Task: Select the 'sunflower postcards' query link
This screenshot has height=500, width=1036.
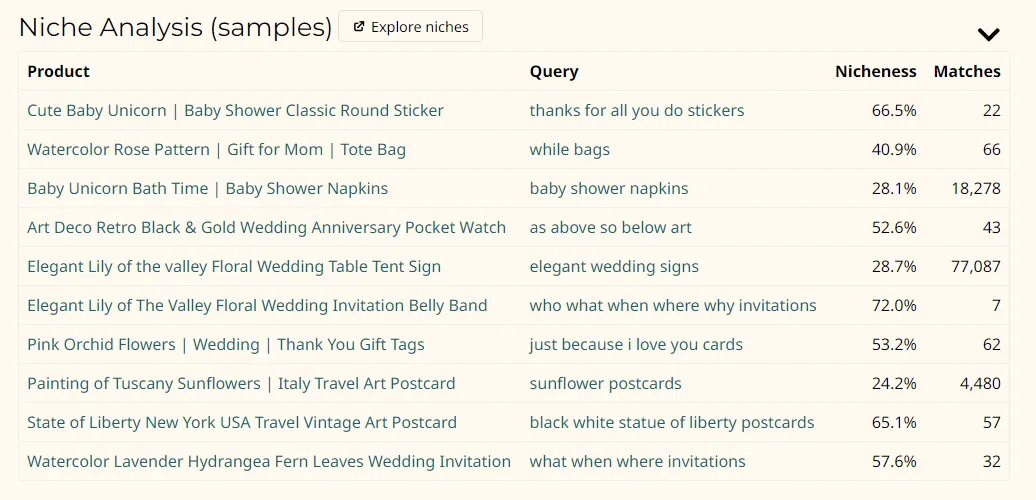Action: tap(605, 383)
